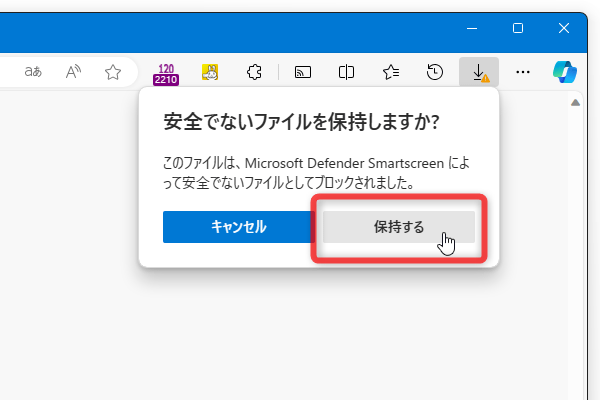Click the 保持する button

(399, 227)
